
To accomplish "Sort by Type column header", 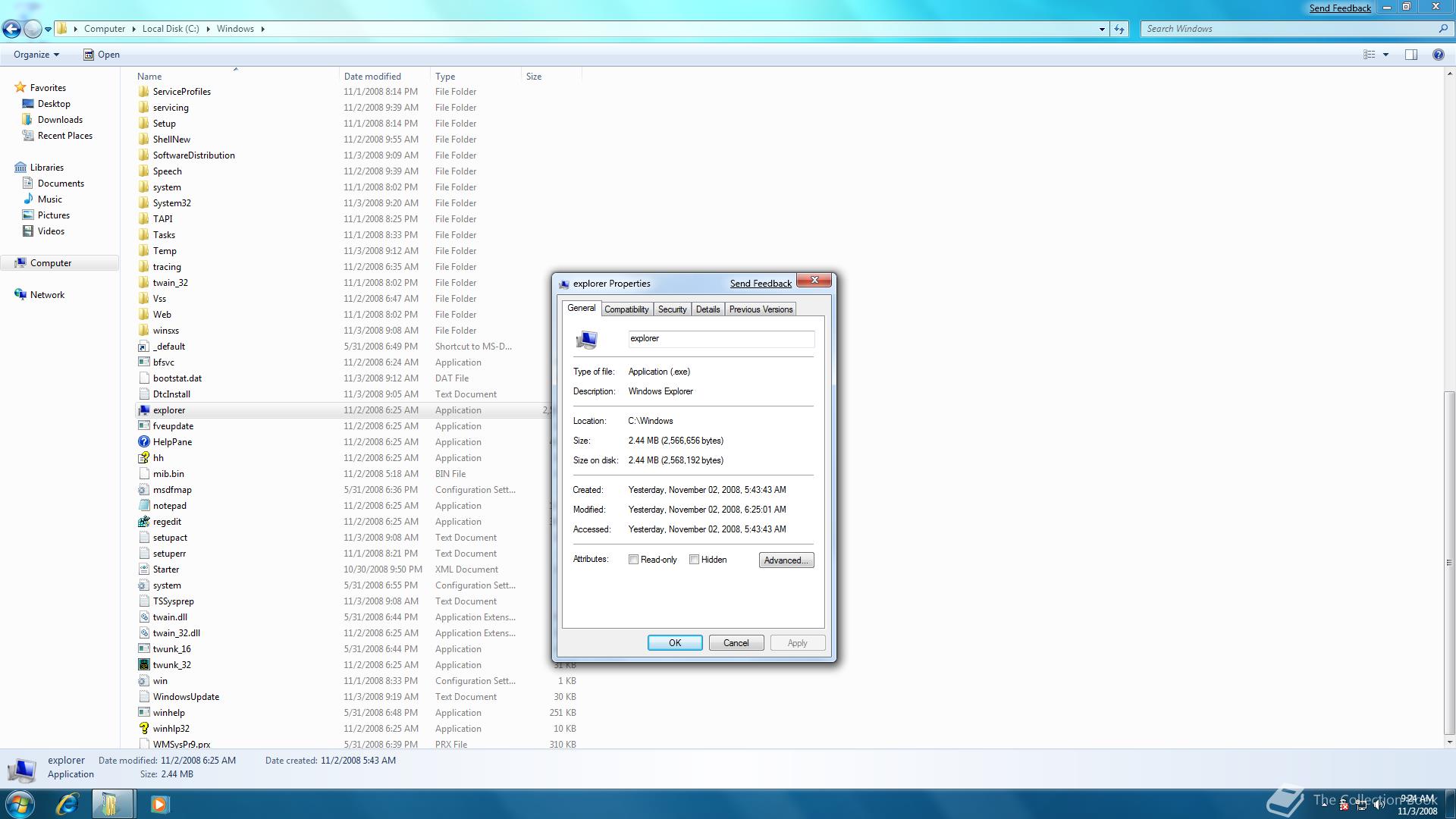I will pos(475,77).
